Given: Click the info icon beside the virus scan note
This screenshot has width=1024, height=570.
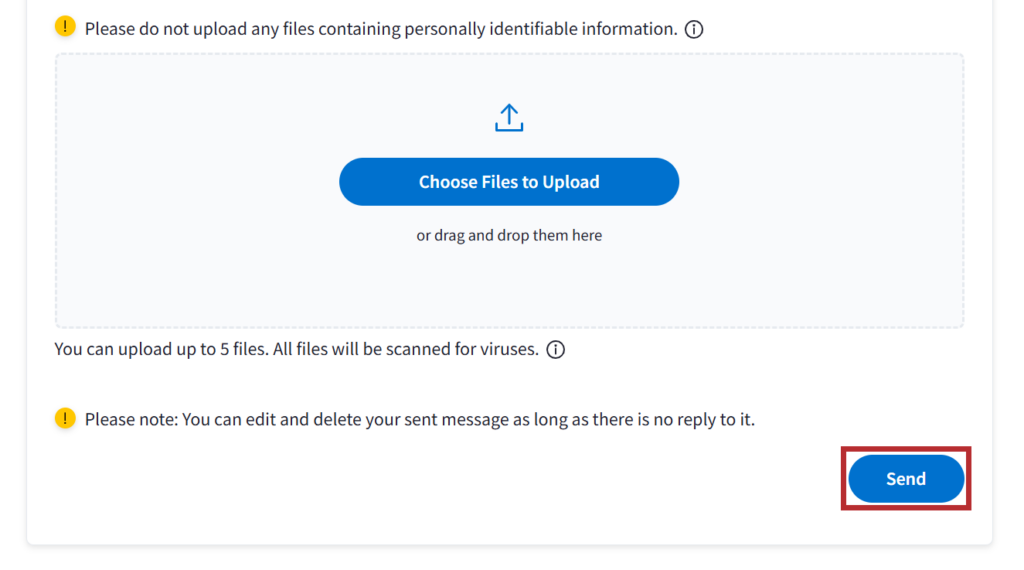Looking at the screenshot, I should [x=556, y=350].
